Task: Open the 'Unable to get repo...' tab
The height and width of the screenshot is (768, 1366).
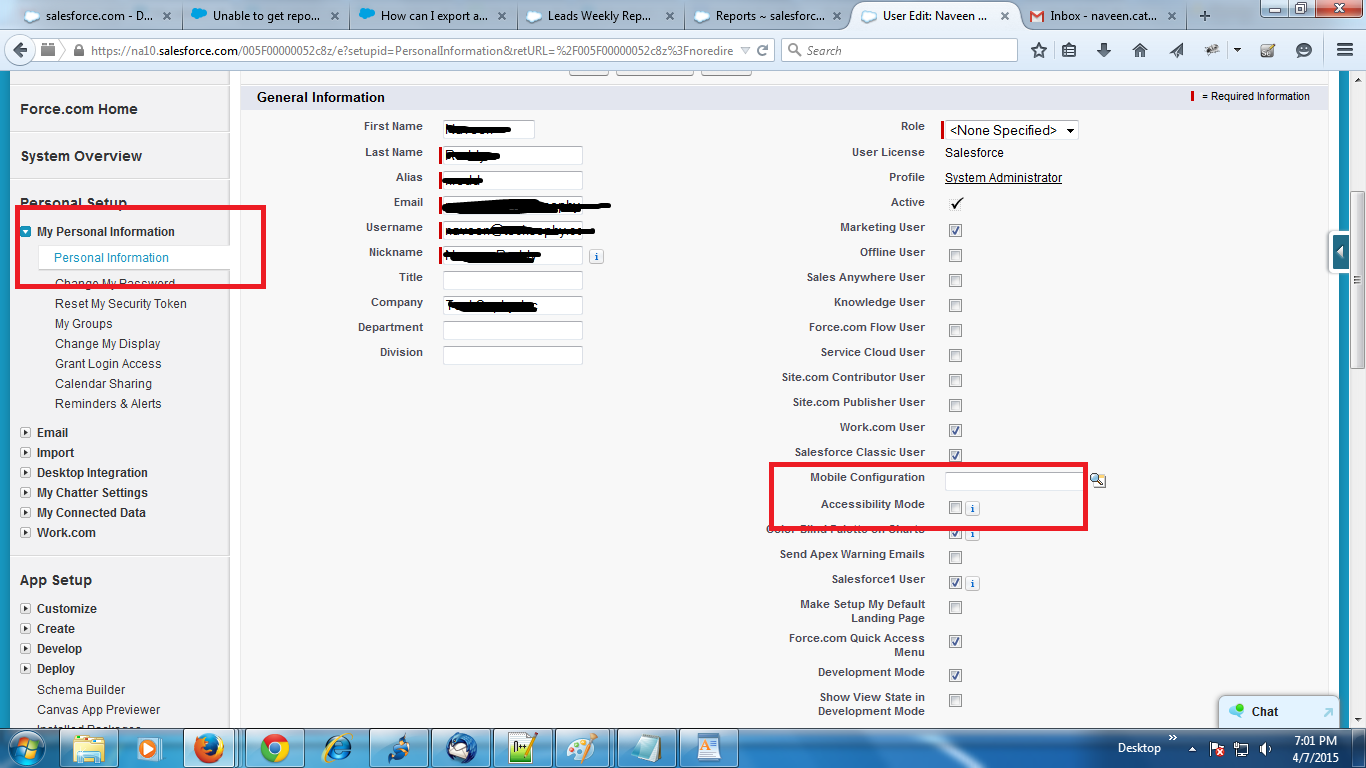Action: (x=265, y=15)
